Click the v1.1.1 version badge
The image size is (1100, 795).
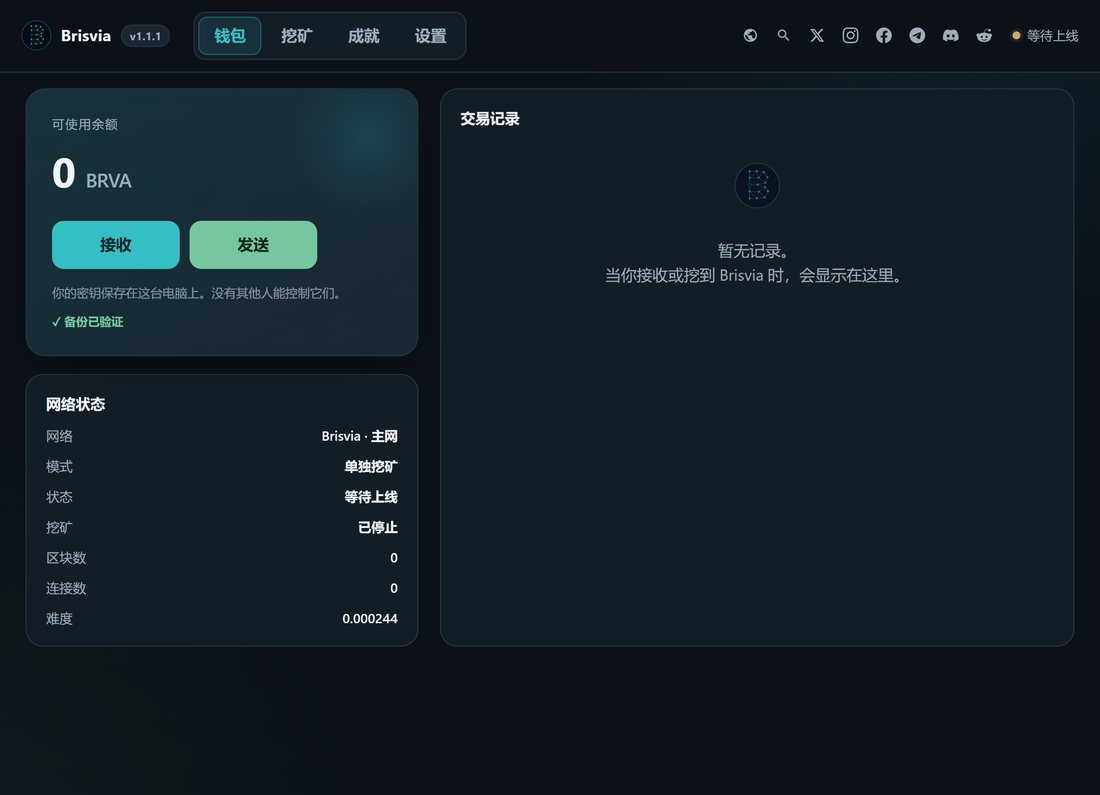point(145,36)
